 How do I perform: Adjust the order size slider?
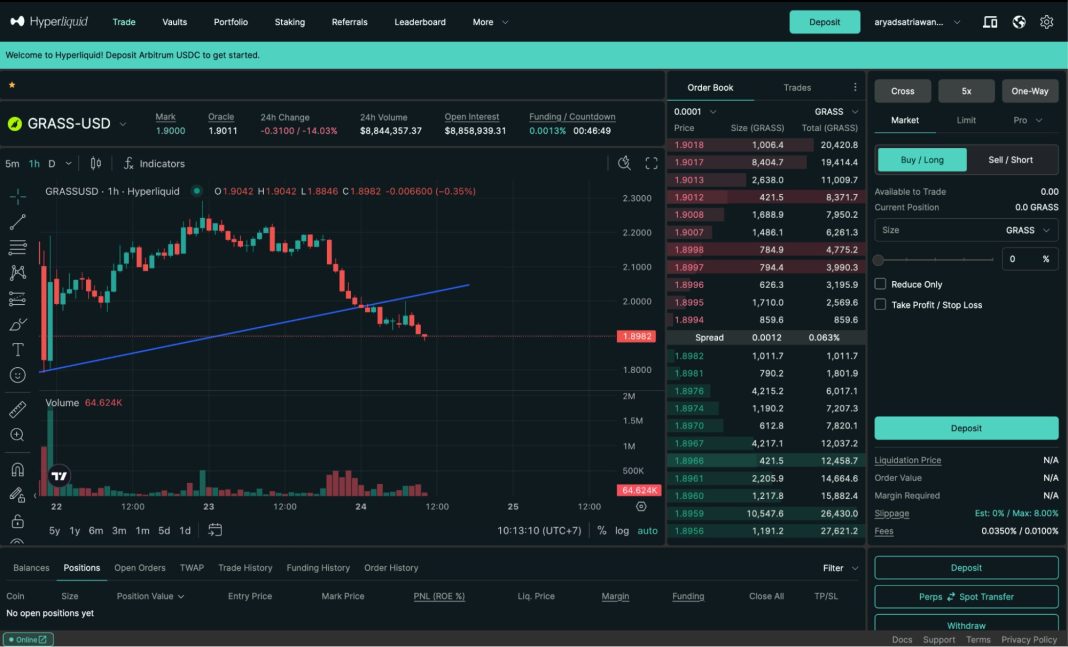click(880, 259)
